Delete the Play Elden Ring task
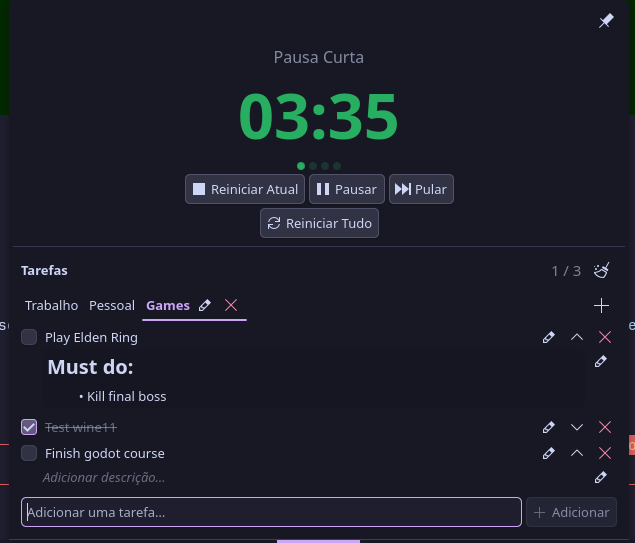 tap(604, 338)
